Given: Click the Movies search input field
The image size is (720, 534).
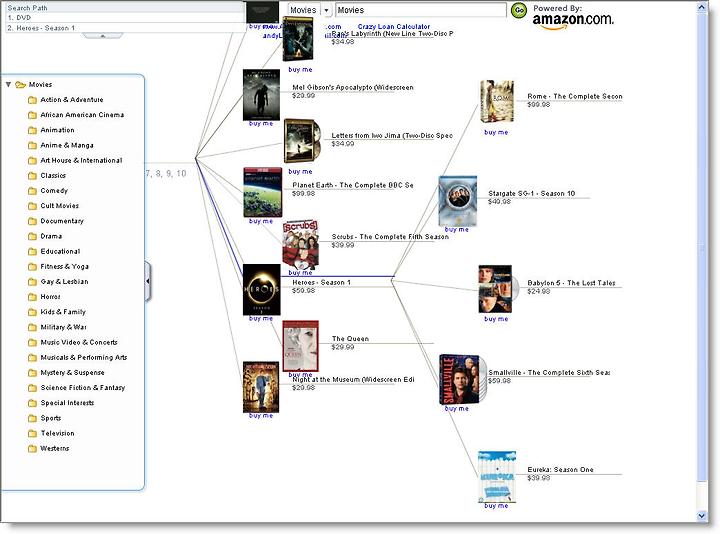Looking at the screenshot, I should coord(421,10).
